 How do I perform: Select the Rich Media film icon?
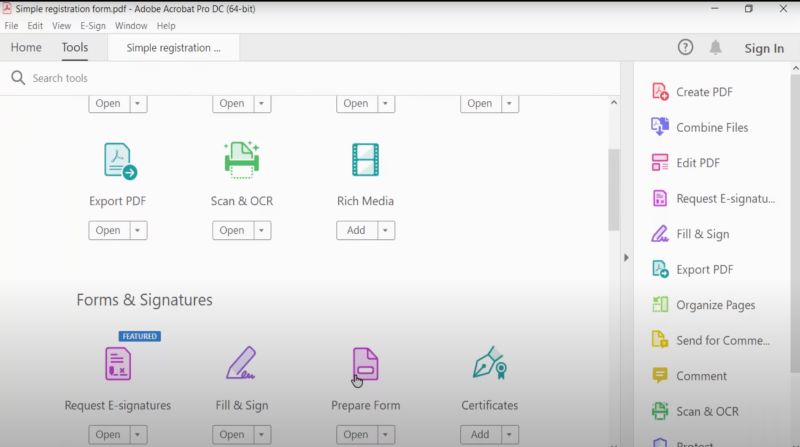pyautogui.click(x=365, y=160)
